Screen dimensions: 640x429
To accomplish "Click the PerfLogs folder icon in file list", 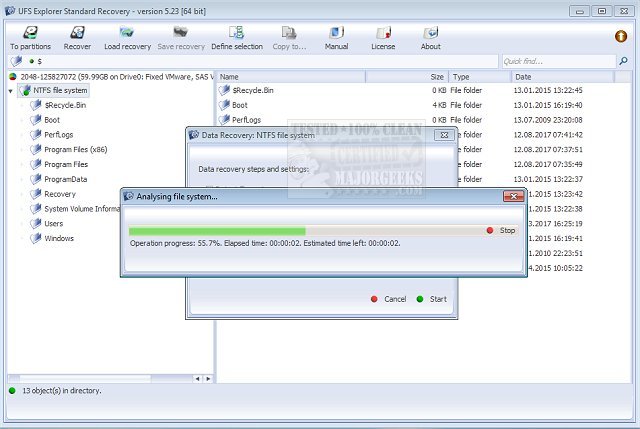I will coord(224,120).
